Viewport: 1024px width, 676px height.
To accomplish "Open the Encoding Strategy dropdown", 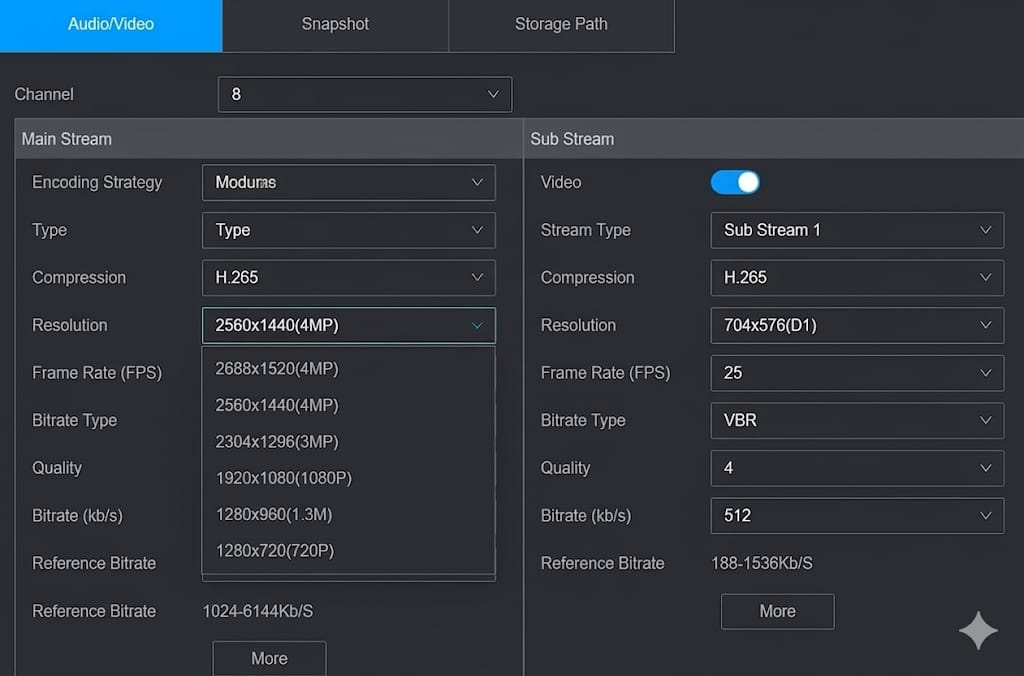I will pos(348,182).
